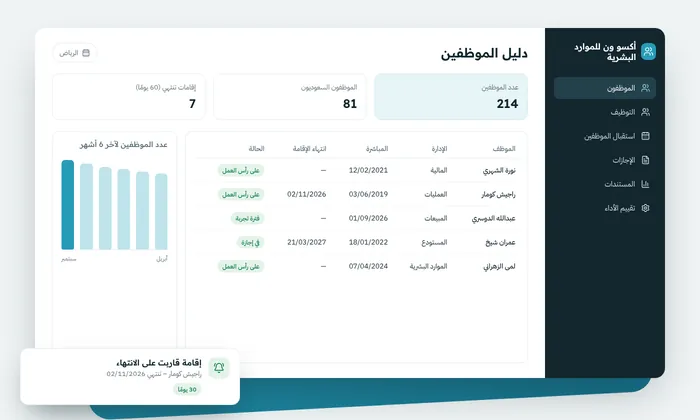Screen dimensions: 700x420
Task: Click the على رأس العمل badge for نورة الشهري
Action: [241, 170]
